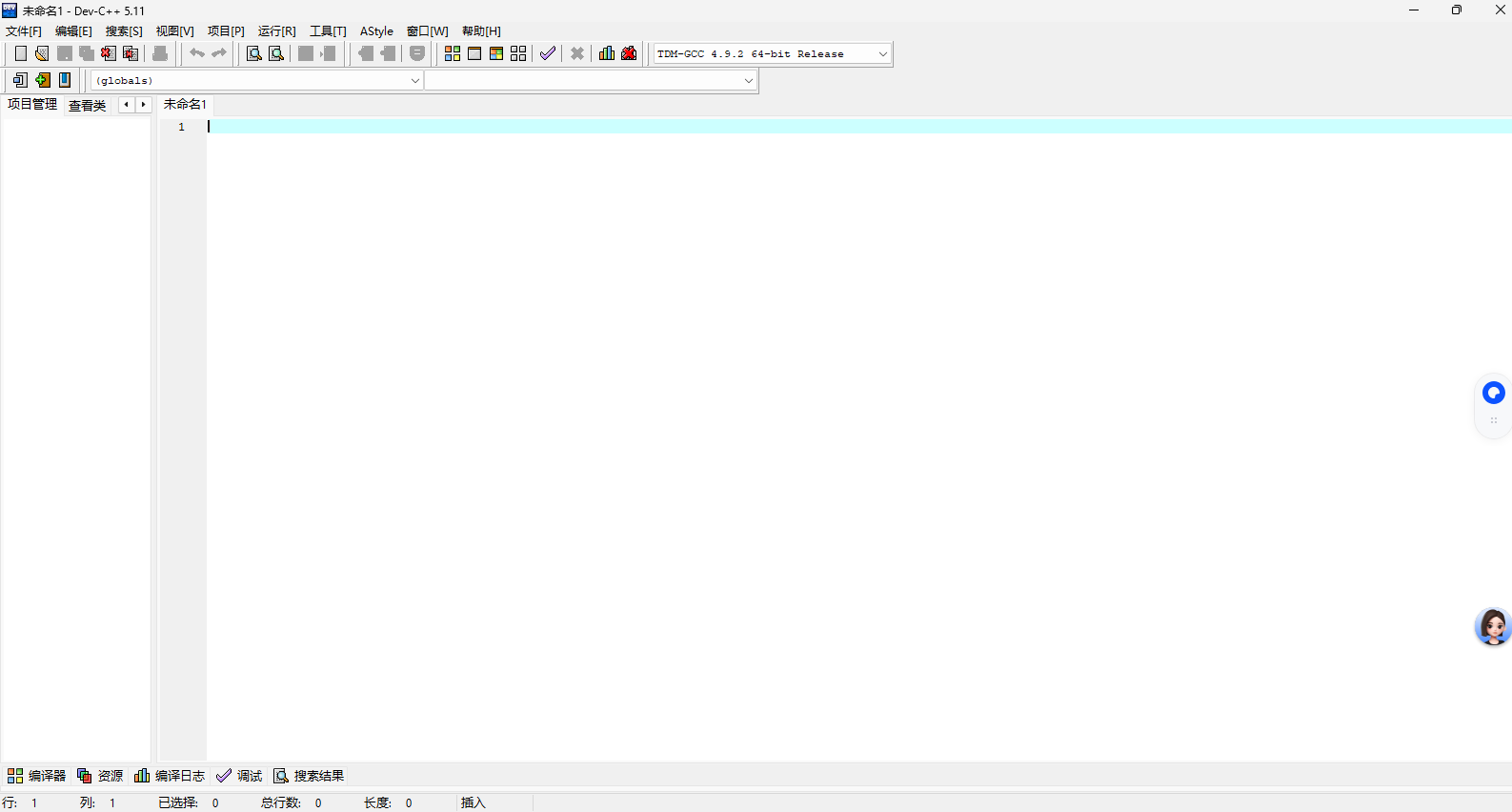Open the 搜索结果 bottom panel tab
This screenshot has width=1512, height=812.
309,776
